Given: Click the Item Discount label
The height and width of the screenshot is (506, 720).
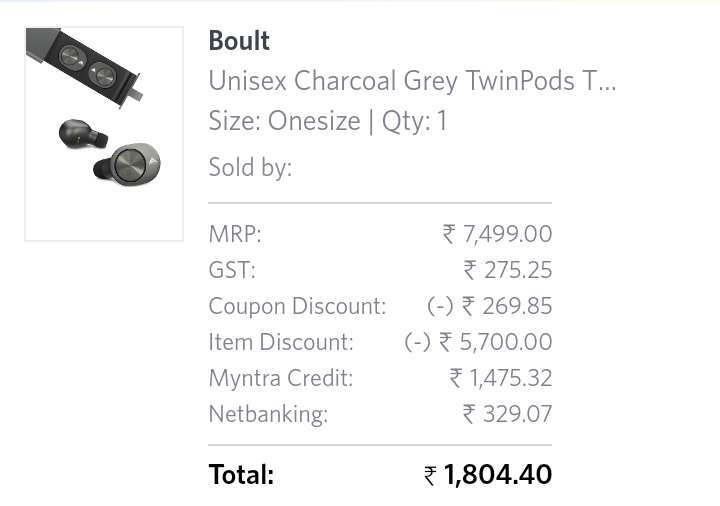Looking at the screenshot, I should pos(281,342).
